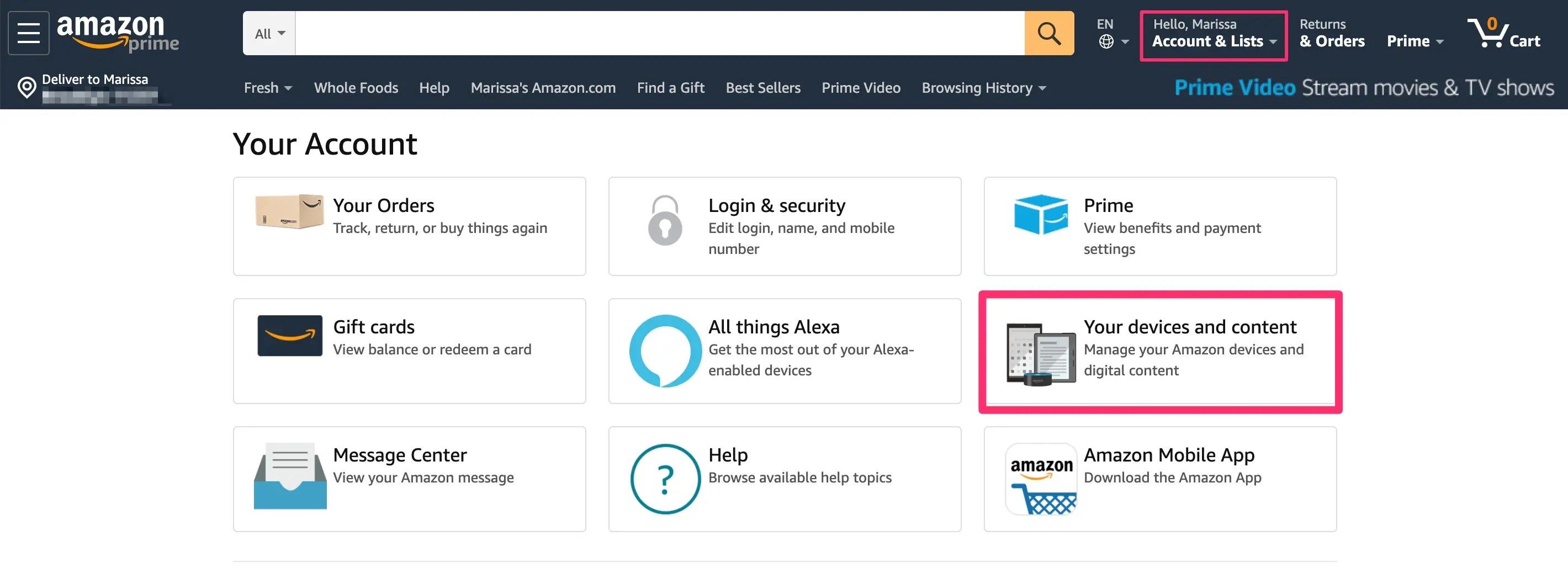This screenshot has width=1568, height=573.
Task: Open the hamburger menu icon
Action: pyautogui.click(x=28, y=33)
